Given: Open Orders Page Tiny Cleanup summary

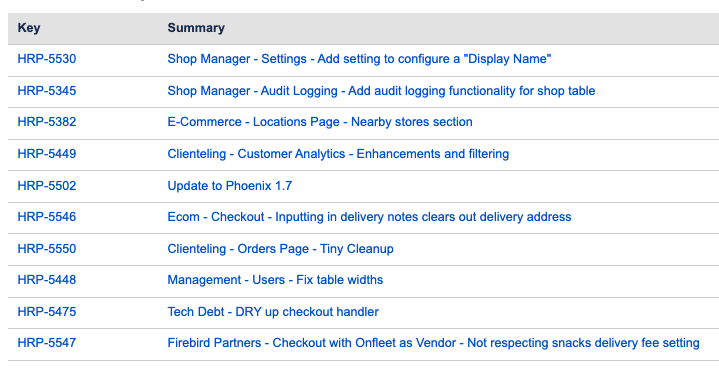Looking at the screenshot, I should point(280,249).
